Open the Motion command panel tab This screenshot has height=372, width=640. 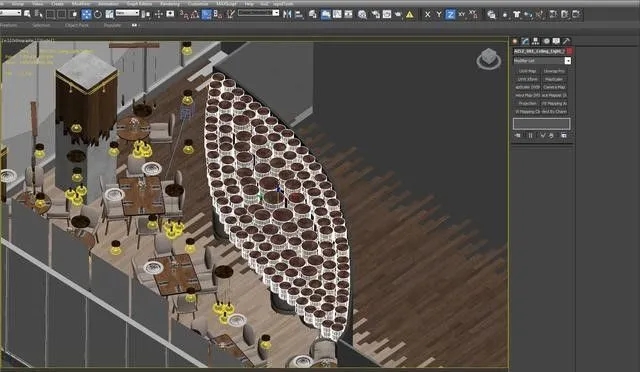click(546, 41)
